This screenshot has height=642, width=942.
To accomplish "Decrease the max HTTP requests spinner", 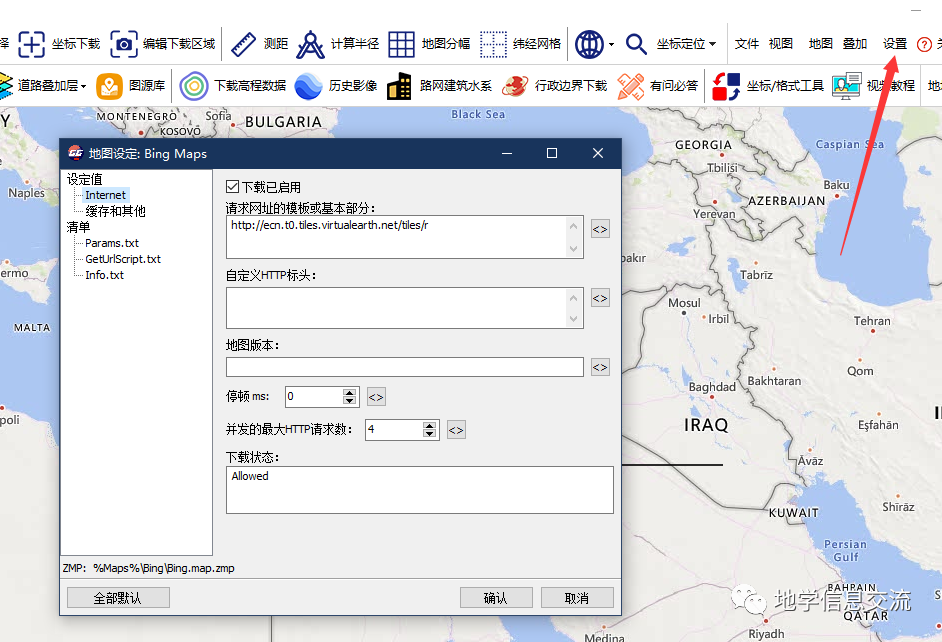I will (x=429, y=434).
